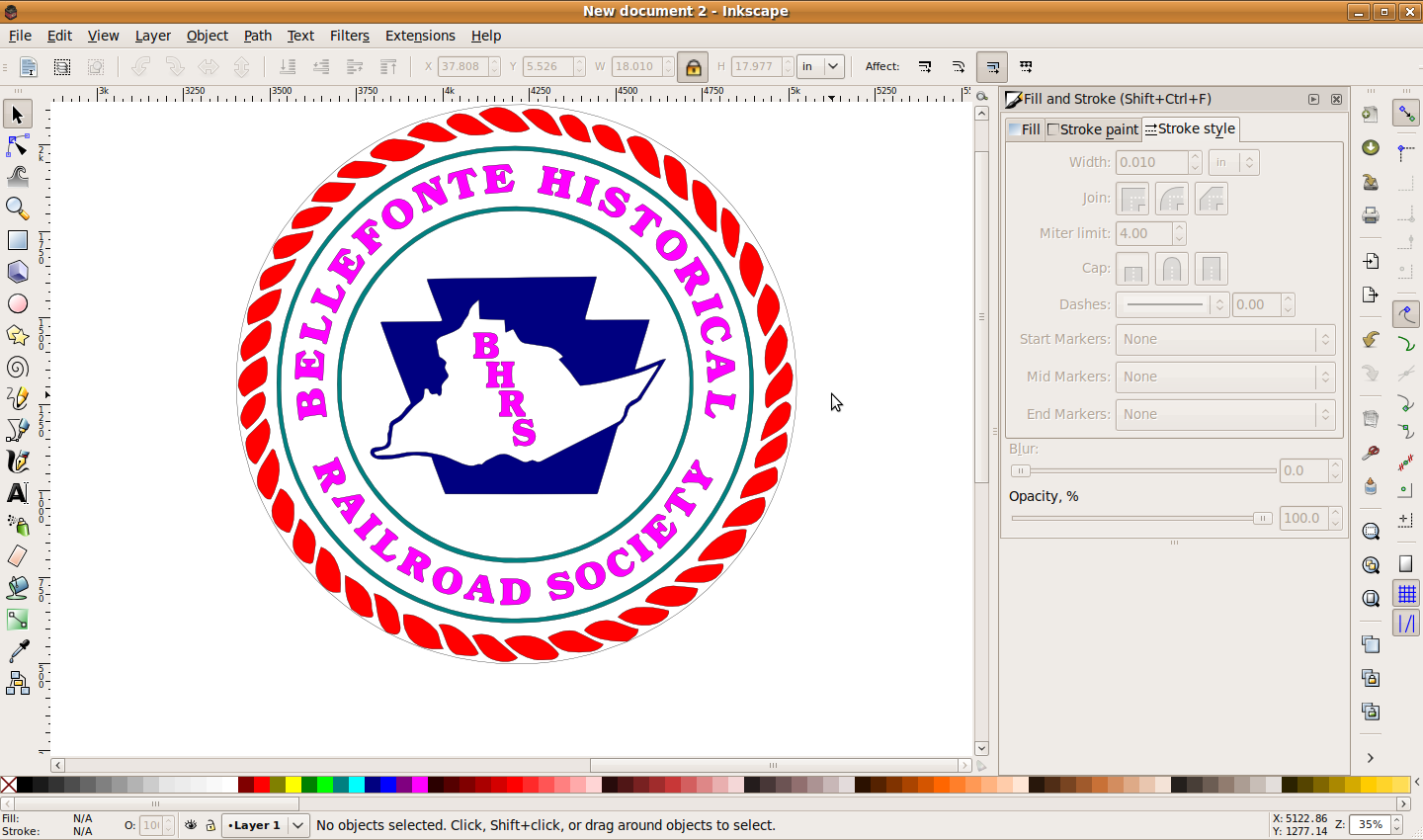
Task: Click the Select All objects toolbar icon
Action: pos(62,67)
